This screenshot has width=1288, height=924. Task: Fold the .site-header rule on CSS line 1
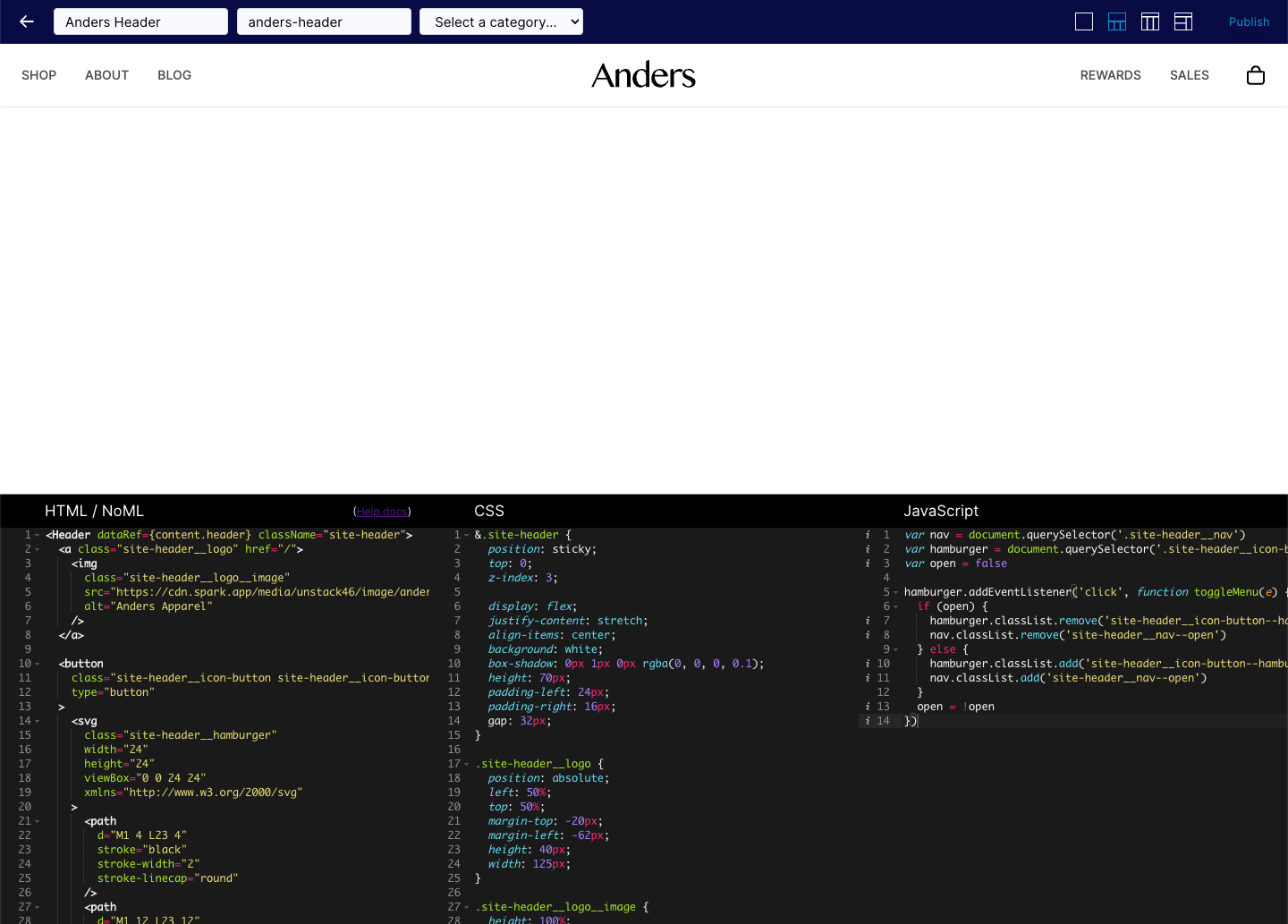click(x=466, y=536)
